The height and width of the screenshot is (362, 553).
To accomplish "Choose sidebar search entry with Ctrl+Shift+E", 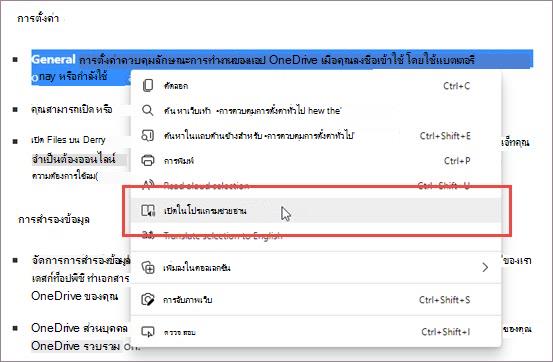I will (x=316, y=135).
